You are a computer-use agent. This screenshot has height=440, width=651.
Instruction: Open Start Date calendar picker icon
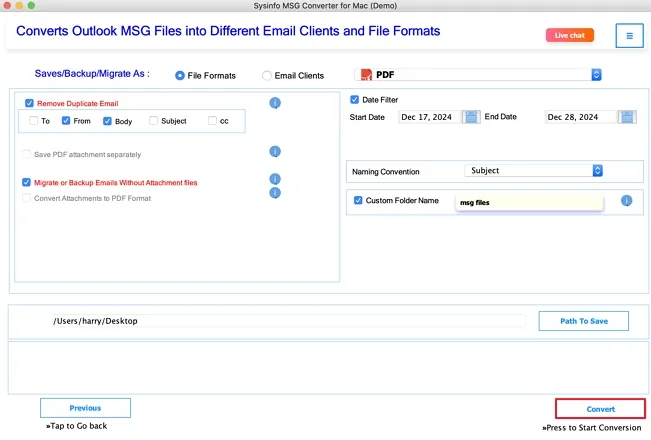pyautogui.click(x=471, y=117)
